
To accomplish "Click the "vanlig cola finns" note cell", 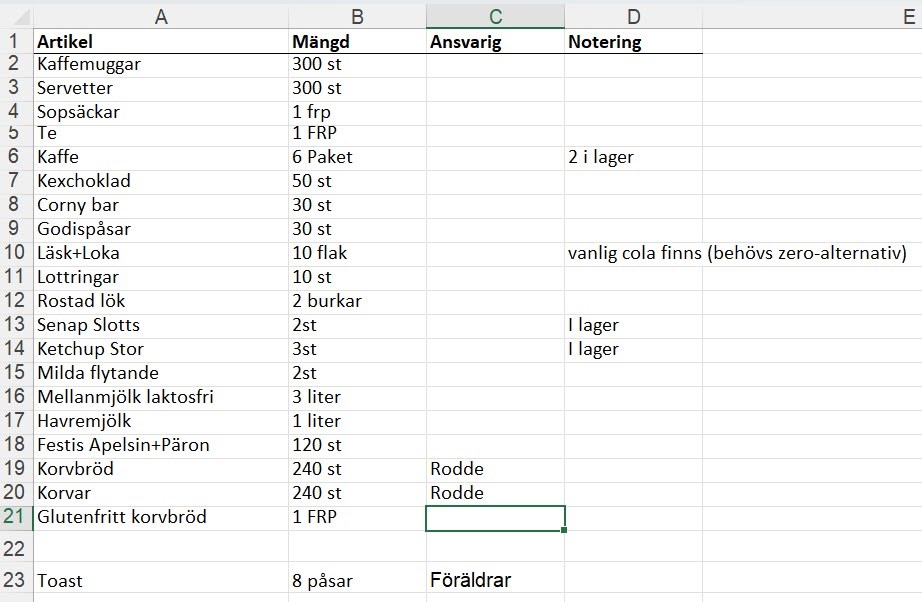I will coord(633,253).
